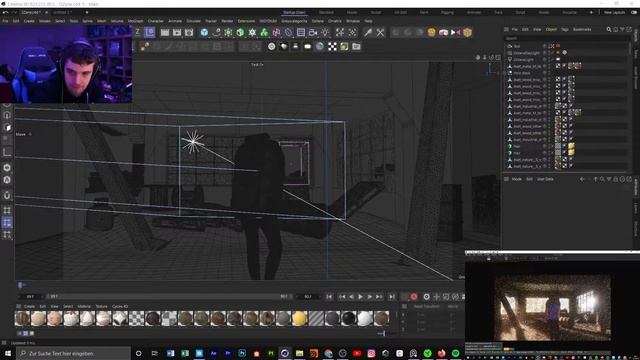Open the Attribute Manager hamburger menu
Screen dimensions: 640x360
tap(506, 179)
